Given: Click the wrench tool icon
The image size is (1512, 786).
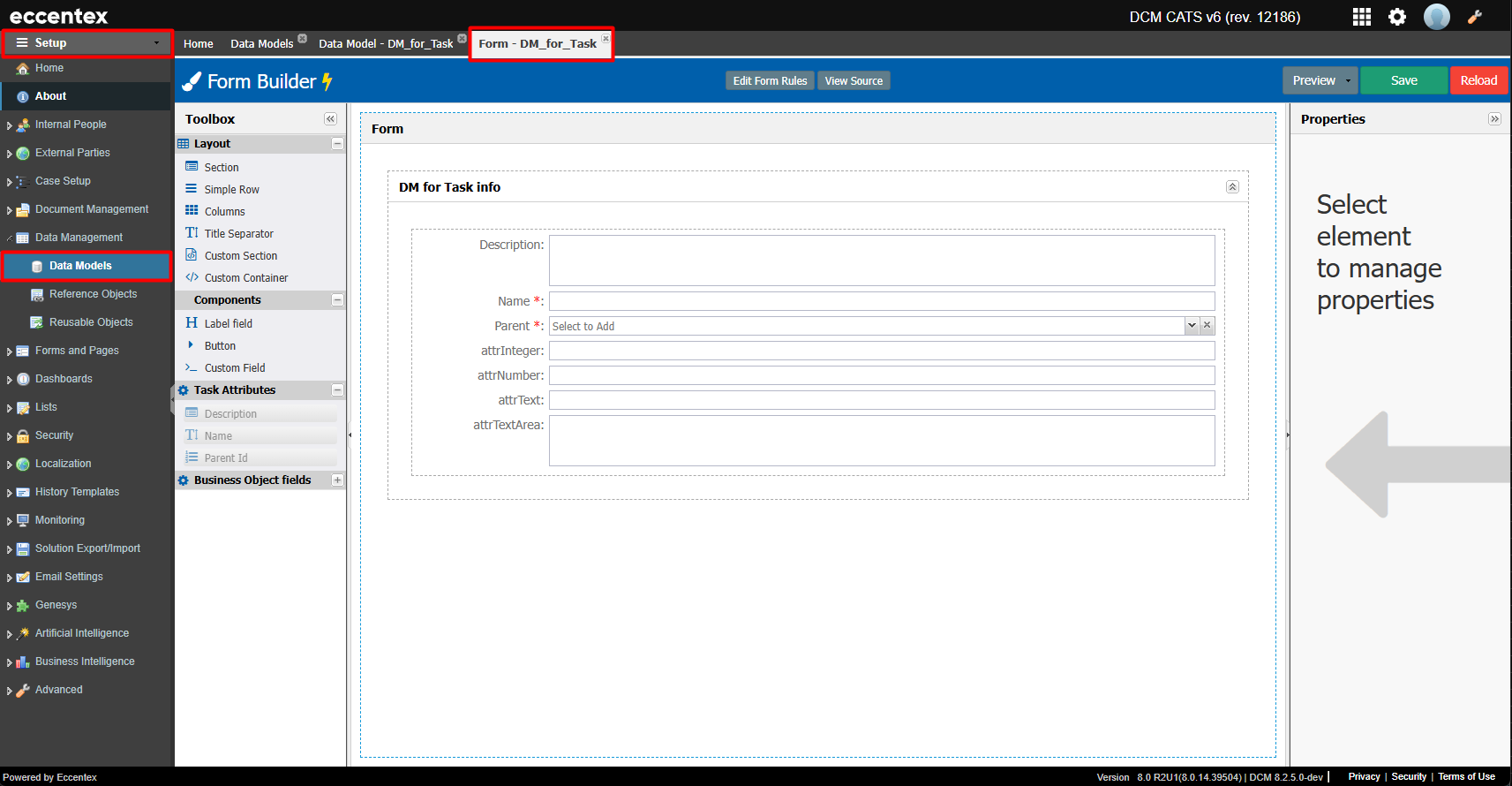Looking at the screenshot, I should (x=1475, y=17).
